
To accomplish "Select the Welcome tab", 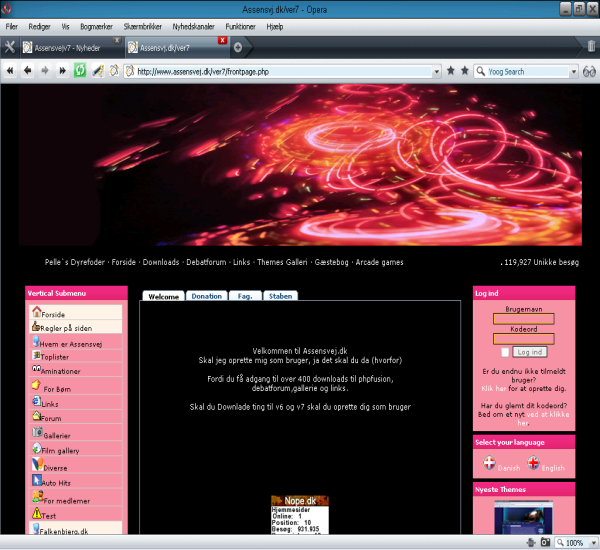I will pos(163,296).
